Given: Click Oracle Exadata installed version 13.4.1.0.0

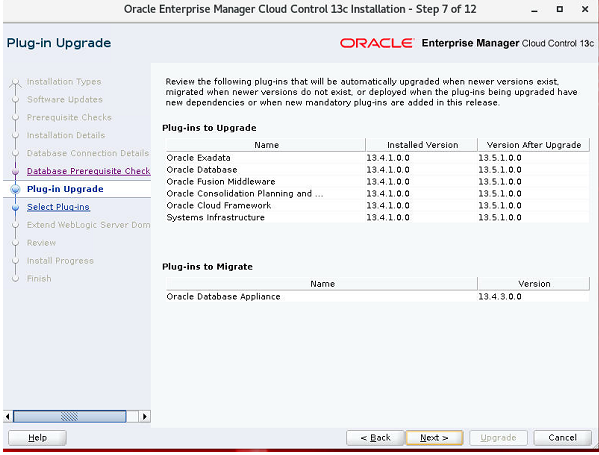Looking at the screenshot, I should (x=388, y=158).
